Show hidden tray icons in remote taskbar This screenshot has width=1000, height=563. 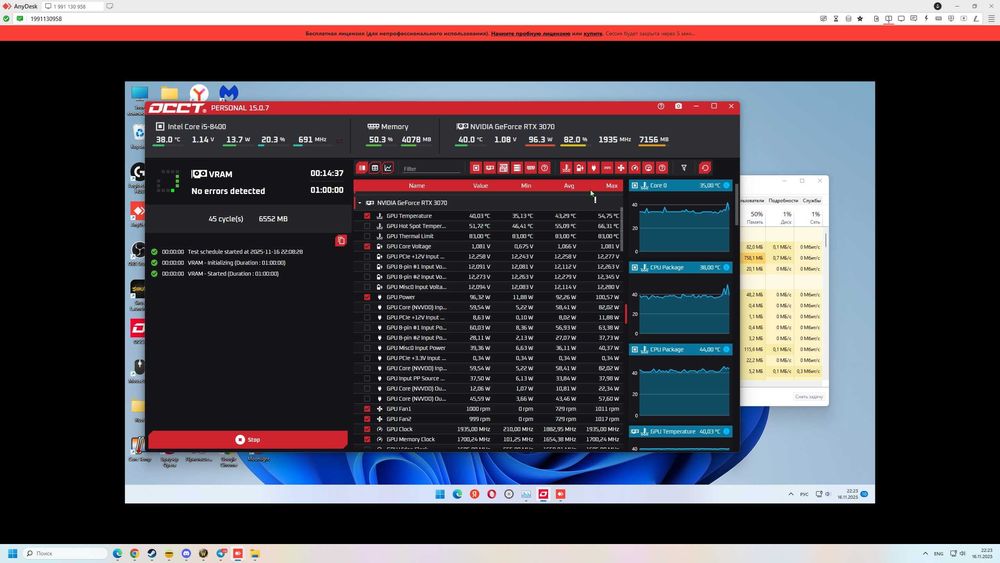791,494
